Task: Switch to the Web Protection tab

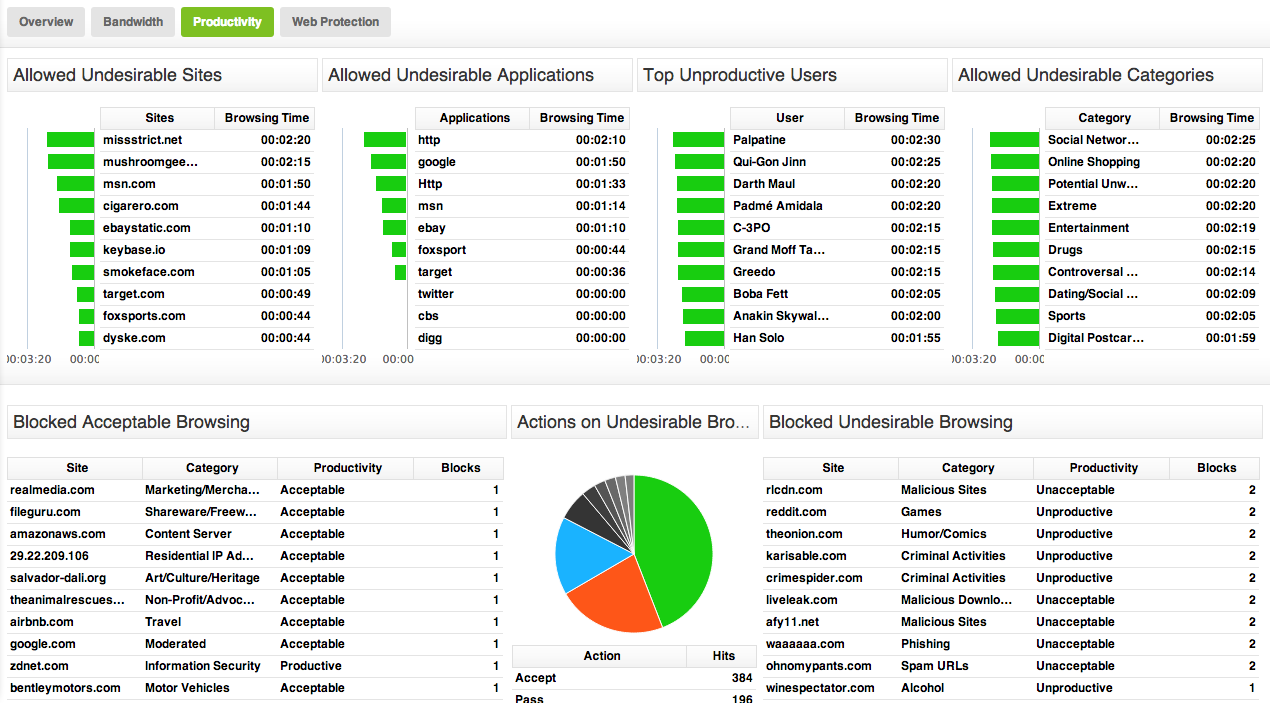Action: pyautogui.click(x=334, y=21)
